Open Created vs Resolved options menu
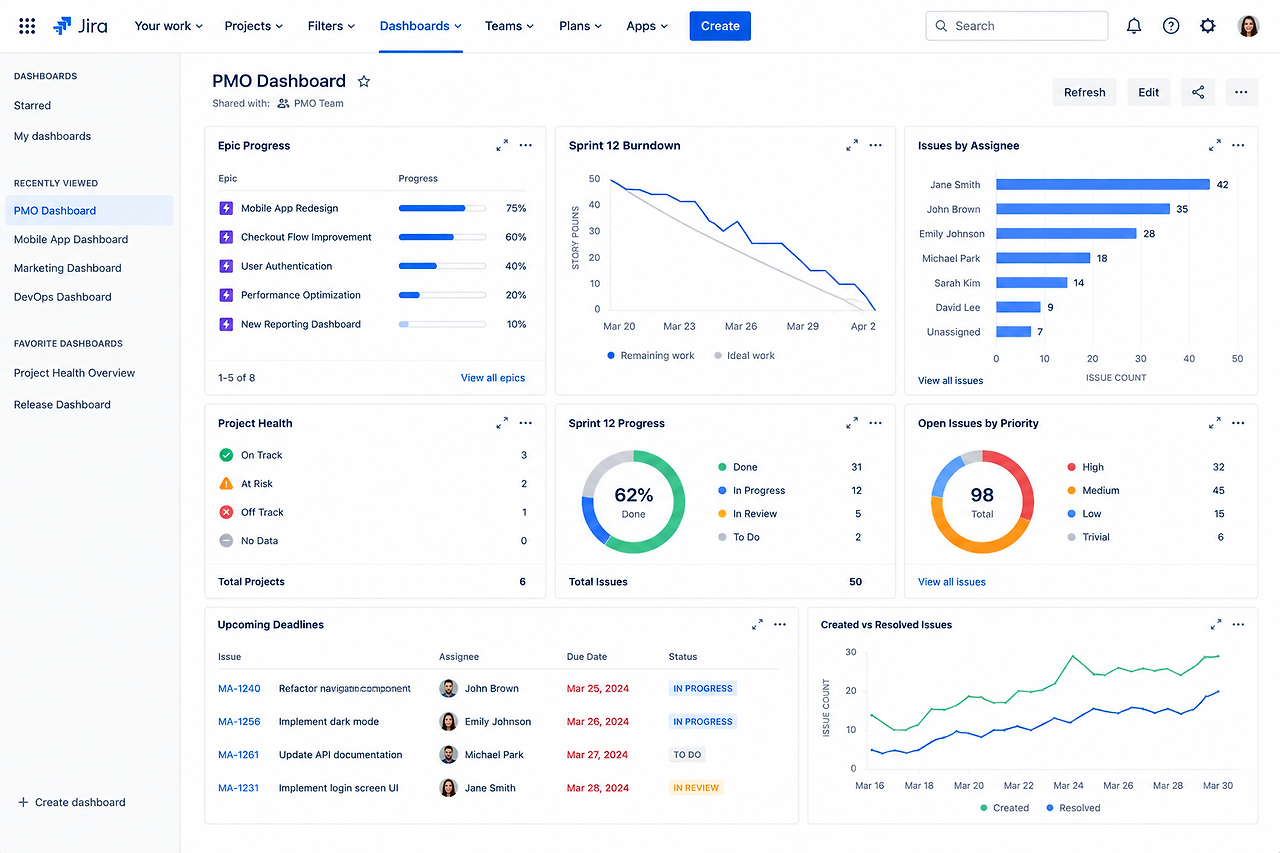This screenshot has height=853, width=1280. (1239, 625)
